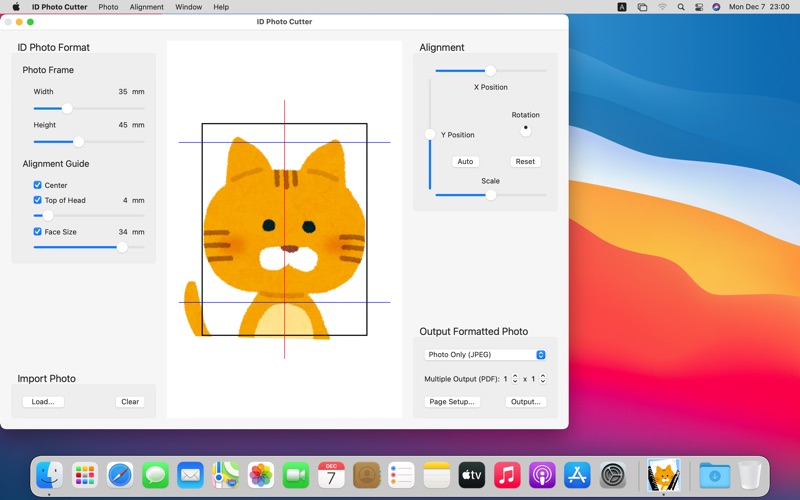The image size is (800, 500).
Task: Toggle Face Size guide checkbox
Action: (37, 232)
